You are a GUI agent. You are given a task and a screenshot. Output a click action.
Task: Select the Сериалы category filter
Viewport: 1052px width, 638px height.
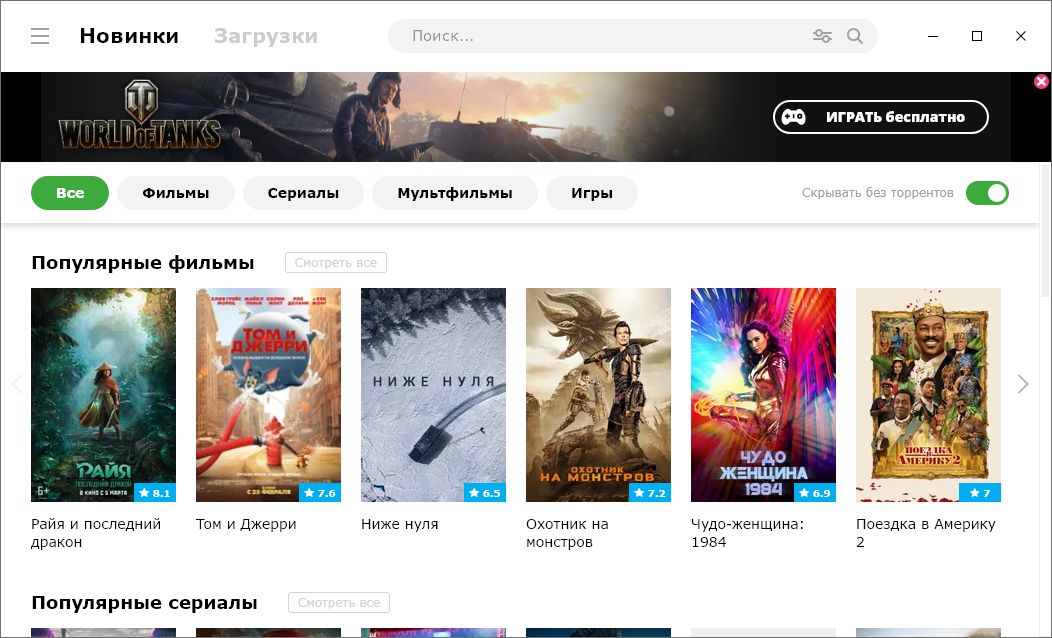point(303,193)
